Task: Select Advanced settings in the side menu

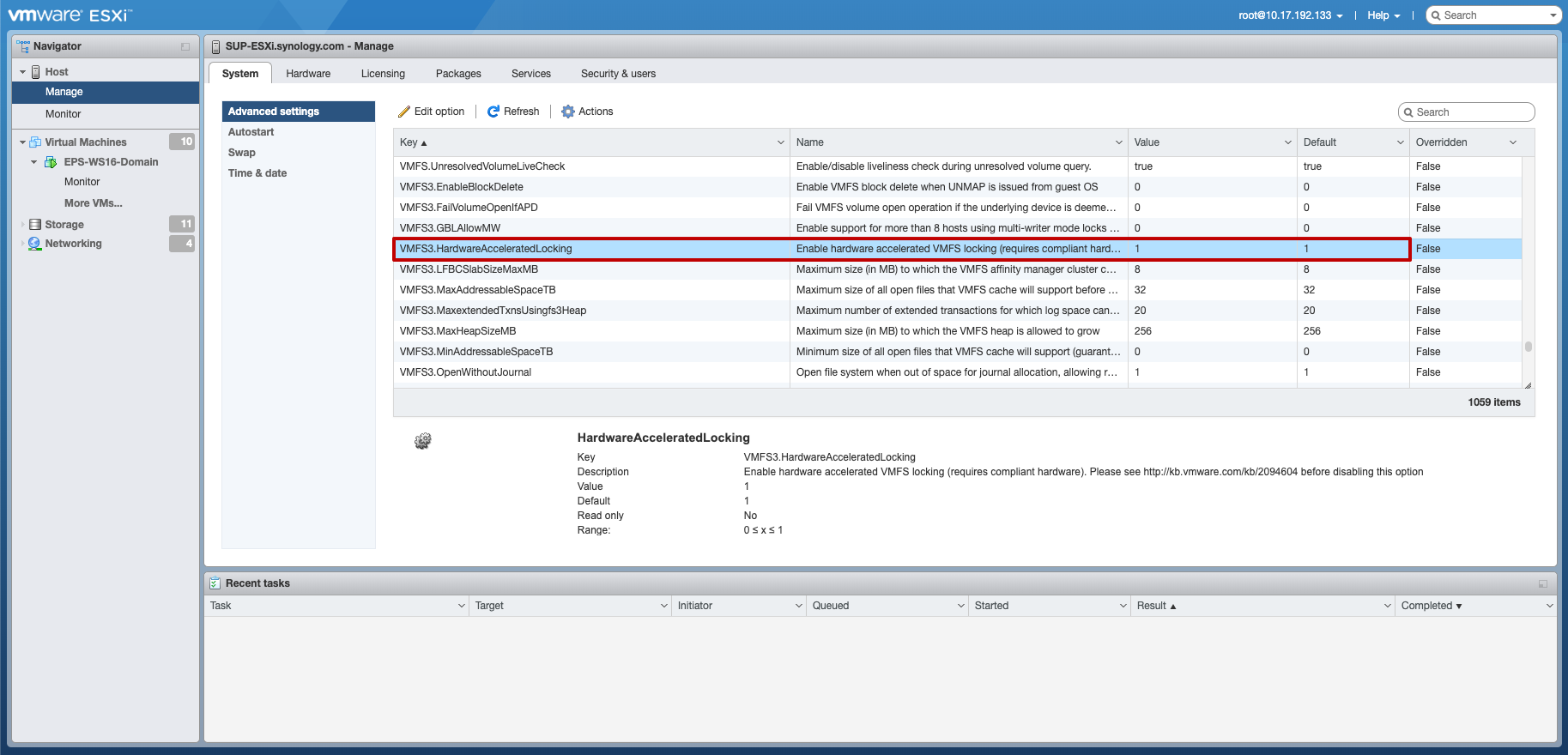Action: 299,112
